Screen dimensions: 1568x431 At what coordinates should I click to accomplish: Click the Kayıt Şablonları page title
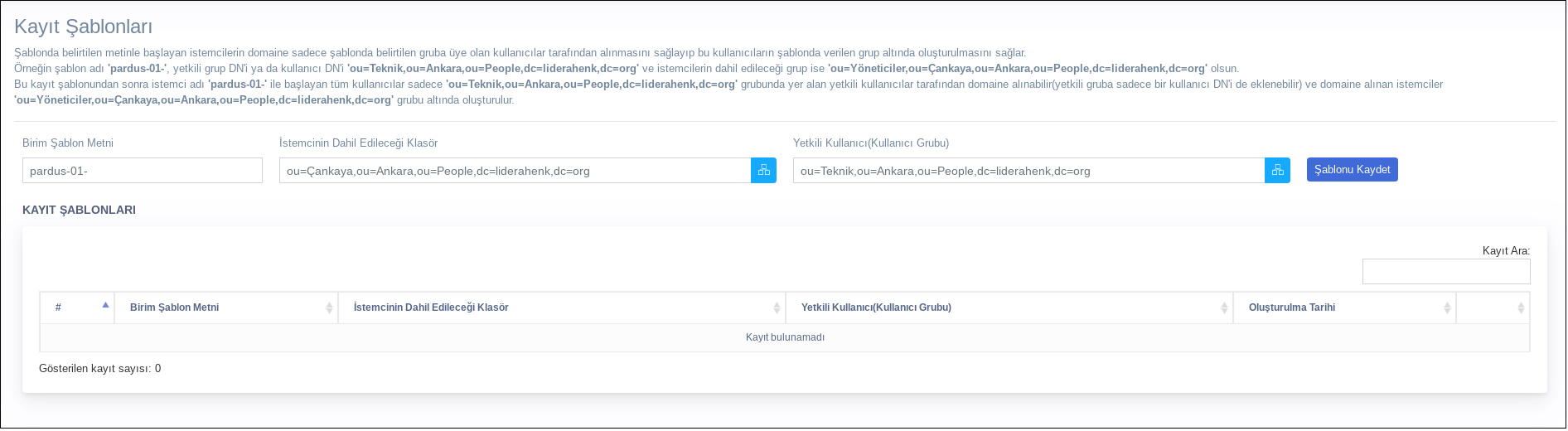[83, 27]
